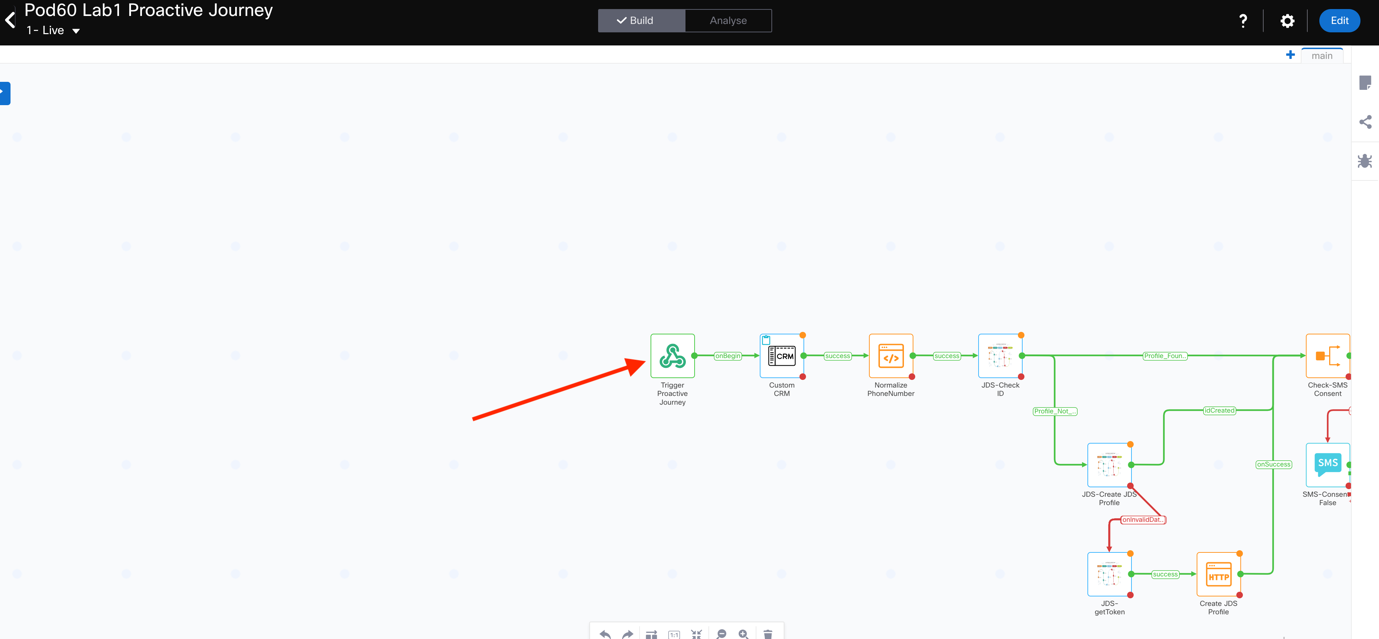Select the Check-SMS Consent branch node
The height and width of the screenshot is (639, 1379).
pyautogui.click(x=1328, y=356)
